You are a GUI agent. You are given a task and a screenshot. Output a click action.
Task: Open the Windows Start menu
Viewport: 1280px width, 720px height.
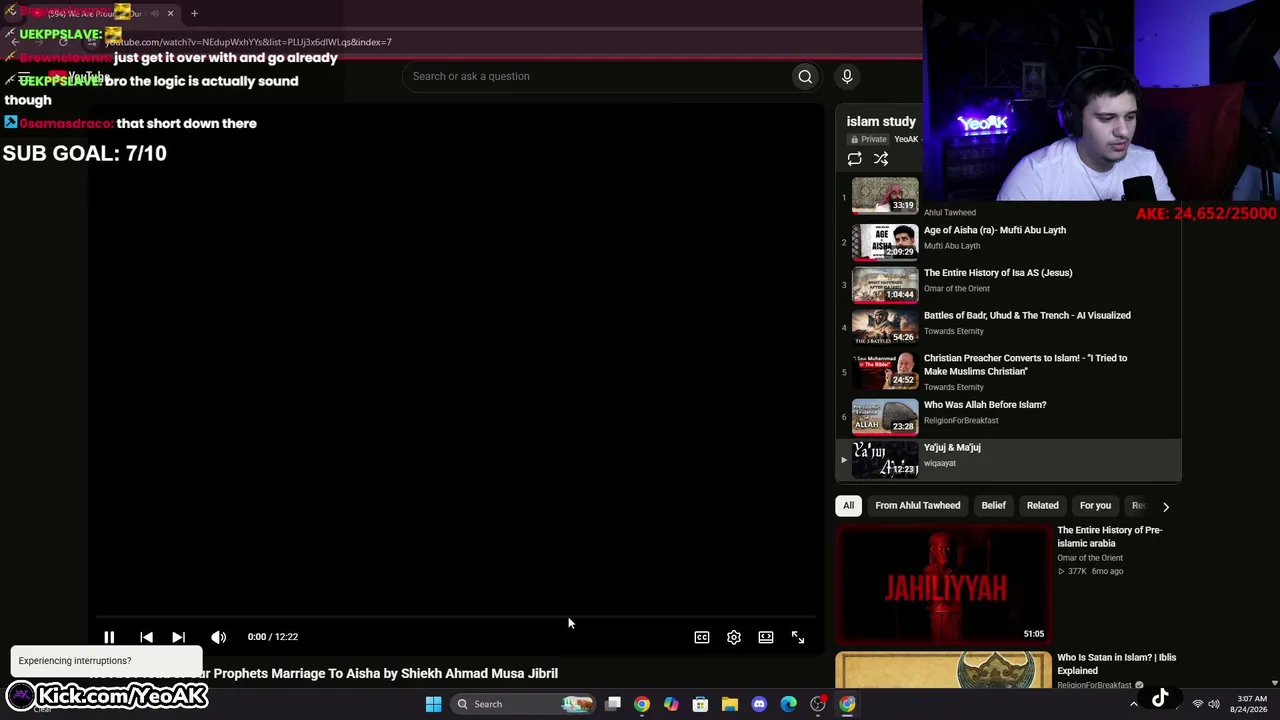[433, 704]
